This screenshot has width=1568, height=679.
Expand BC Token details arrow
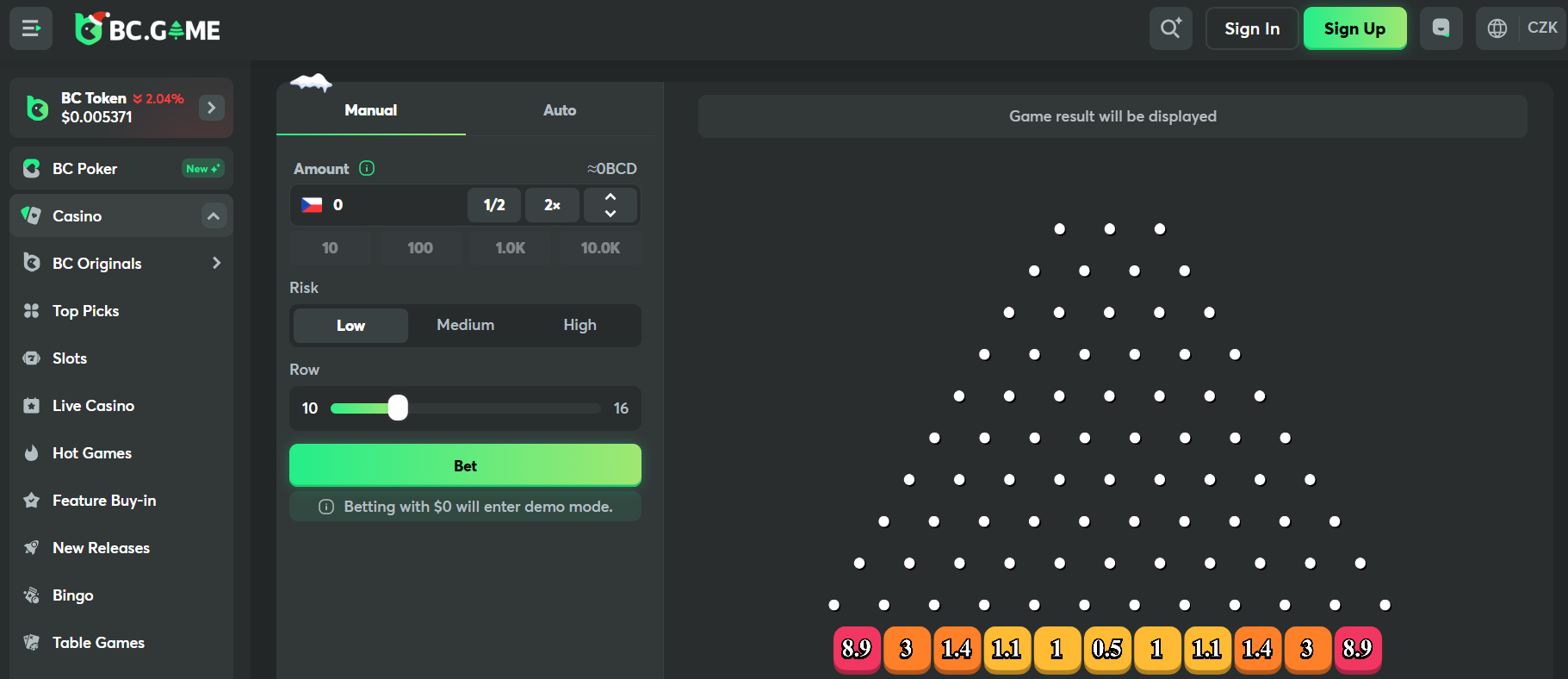(x=212, y=108)
